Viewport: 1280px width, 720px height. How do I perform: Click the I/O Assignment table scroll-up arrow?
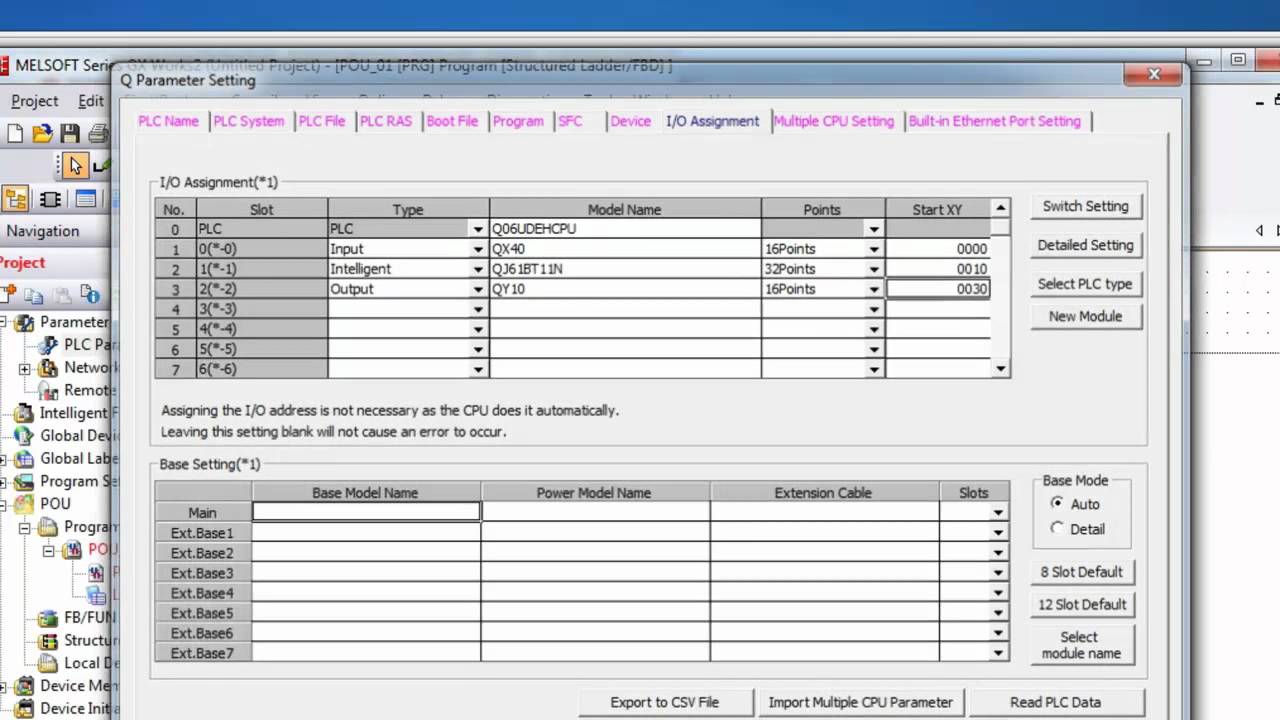(x=1001, y=208)
